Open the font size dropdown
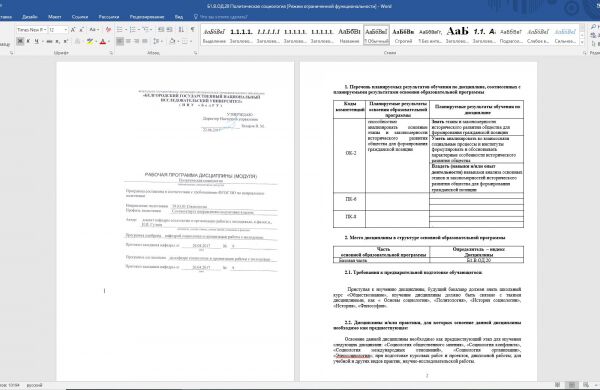Viewport: 600px width, 390px height. pyautogui.click(x=65, y=29)
